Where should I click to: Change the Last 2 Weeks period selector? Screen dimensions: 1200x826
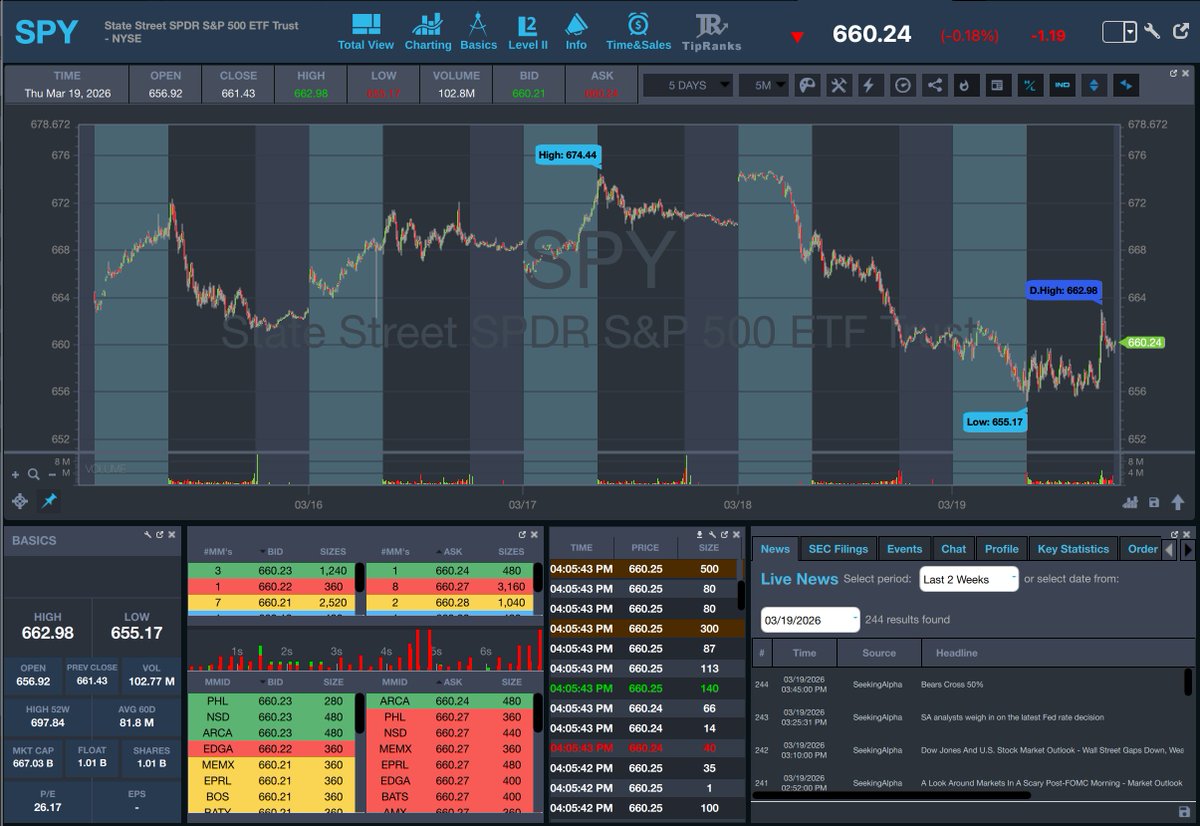[x=967, y=578]
